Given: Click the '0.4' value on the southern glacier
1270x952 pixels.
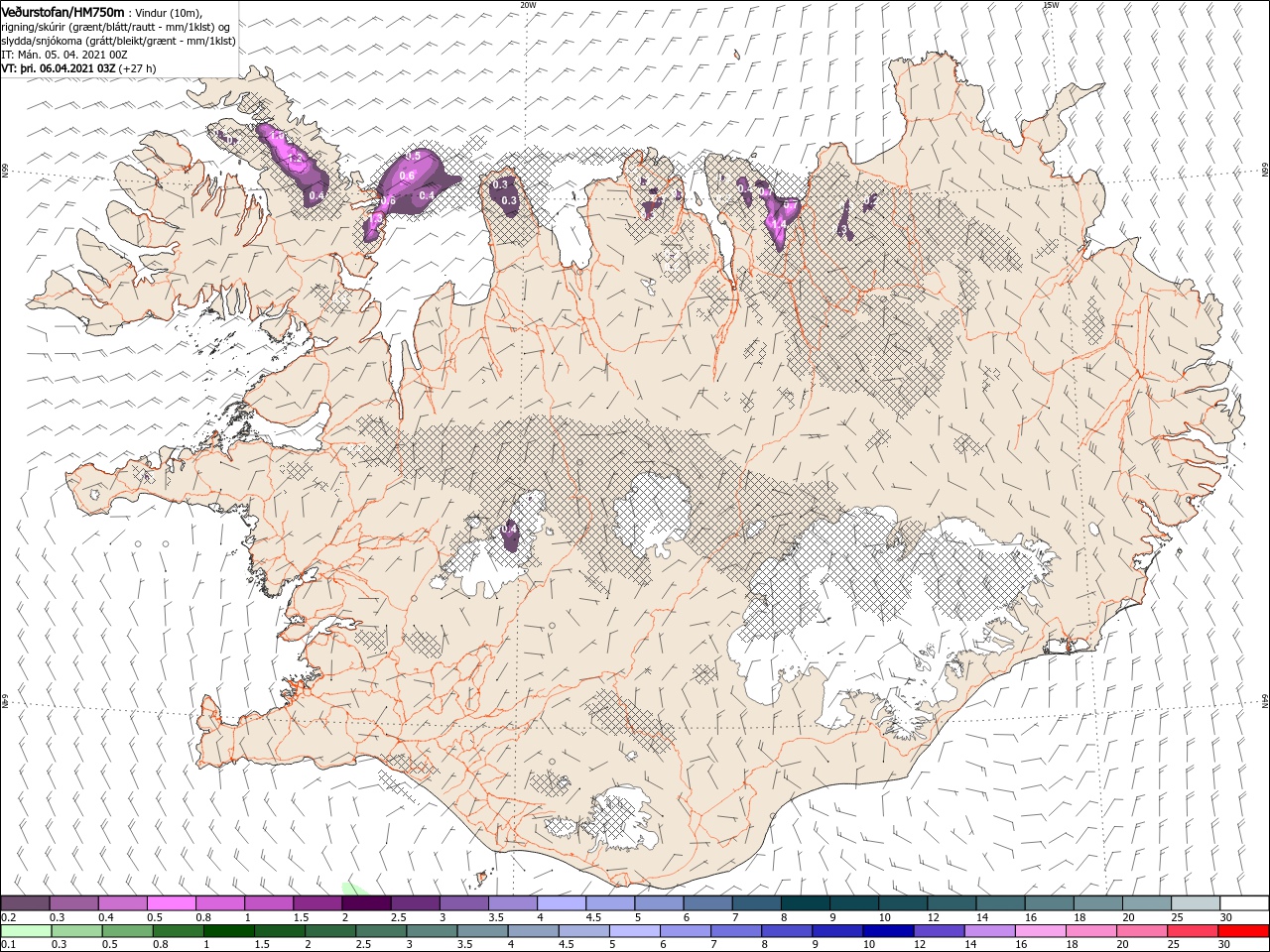Looking at the screenshot, I should pyautogui.click(x=509, y=530).
